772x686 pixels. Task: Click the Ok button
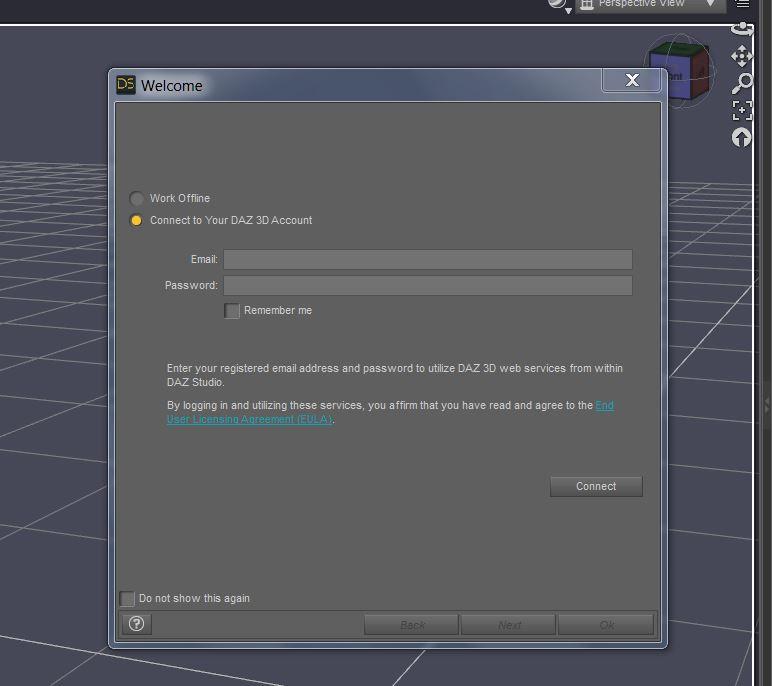[606, 625]
